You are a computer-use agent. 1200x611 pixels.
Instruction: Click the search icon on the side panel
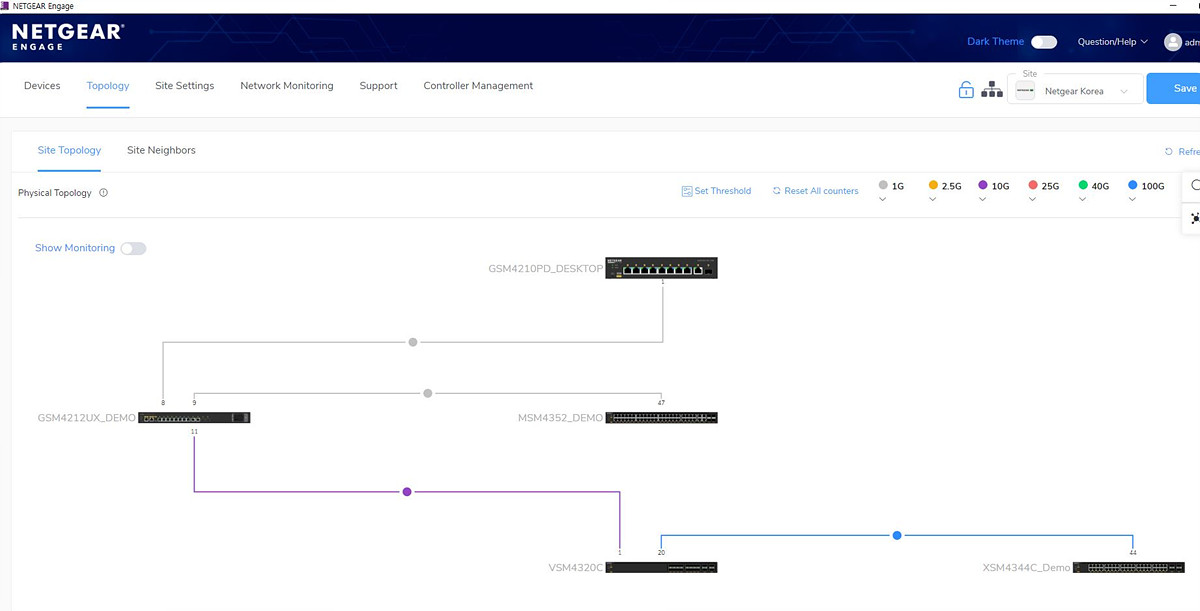click(1195, 185)
